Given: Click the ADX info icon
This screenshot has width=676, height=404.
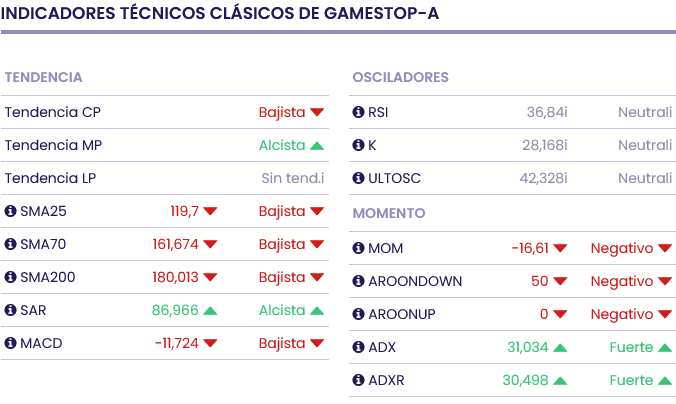Looking at the screenshot, I should [x=359, y=347].
